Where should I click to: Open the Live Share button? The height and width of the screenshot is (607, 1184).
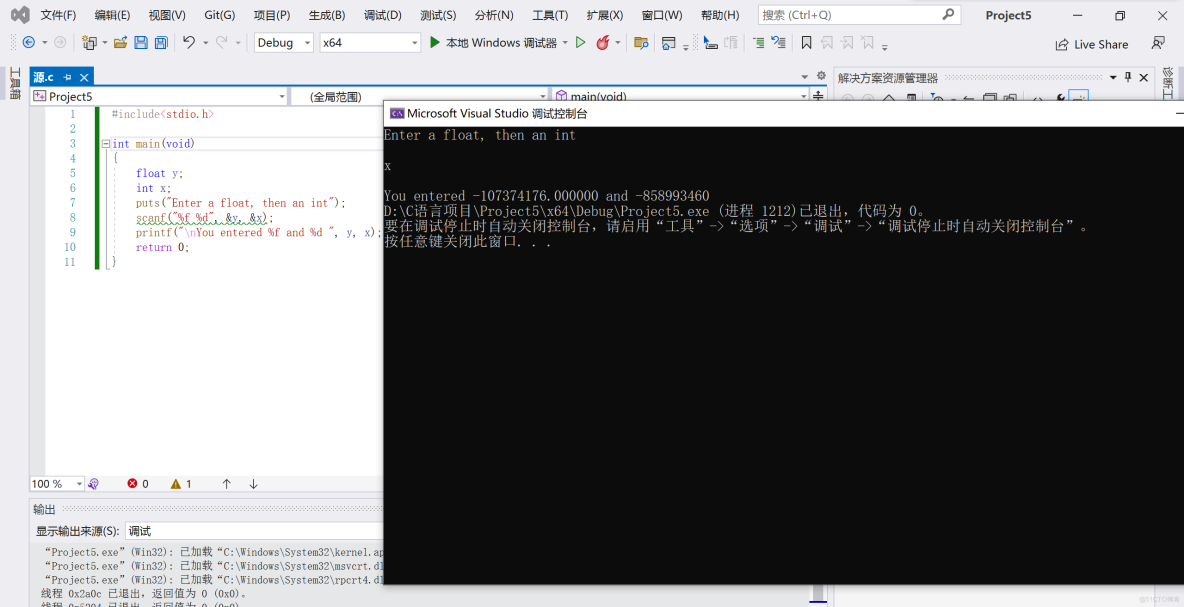tap(1092, 45)
